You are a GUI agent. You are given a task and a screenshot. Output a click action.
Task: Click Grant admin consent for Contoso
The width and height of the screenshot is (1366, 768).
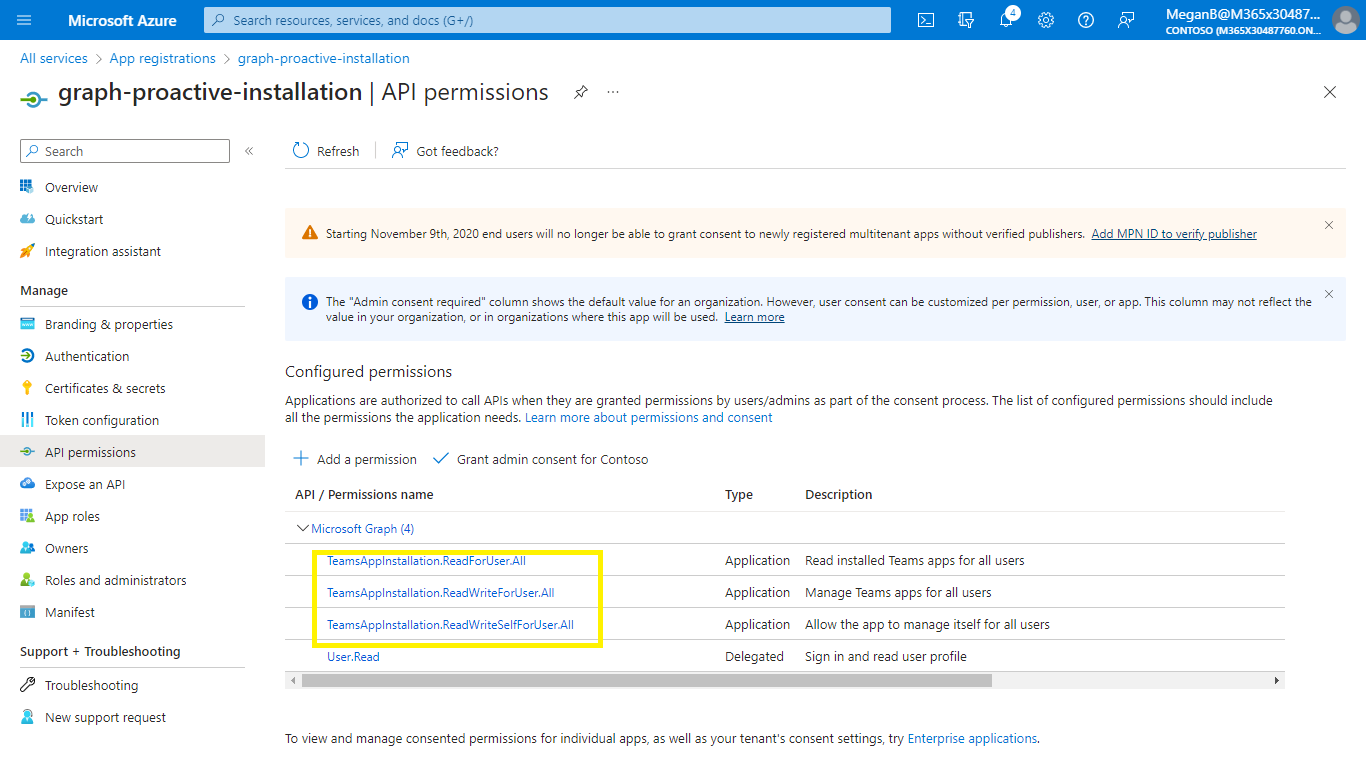pos(540,459)
